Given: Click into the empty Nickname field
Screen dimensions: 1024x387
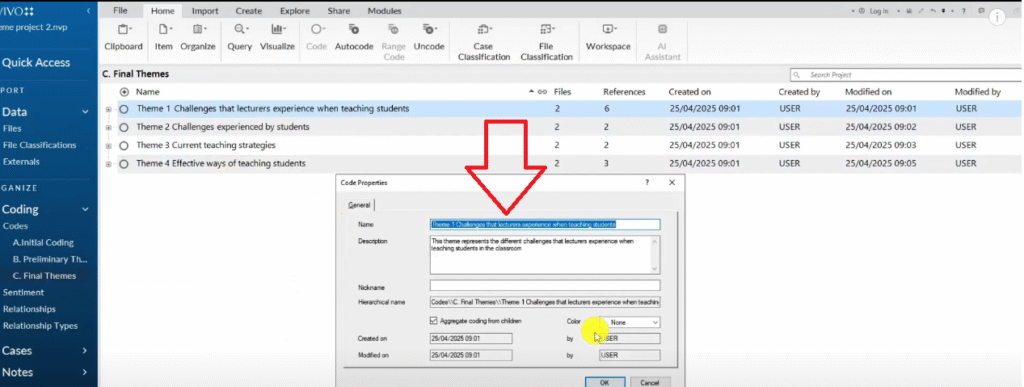Looking at the screenshot, I should point(545,285).
